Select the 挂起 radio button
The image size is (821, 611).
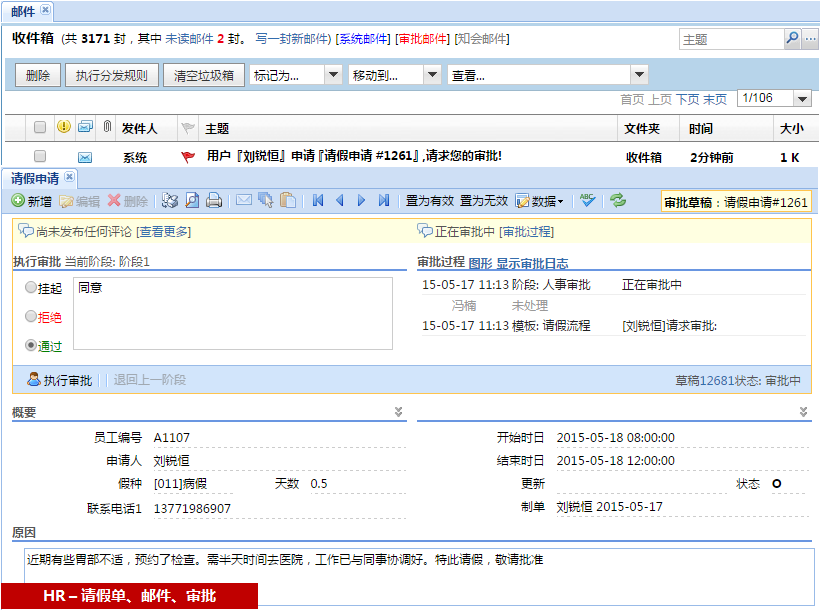[x=31, y=287]
